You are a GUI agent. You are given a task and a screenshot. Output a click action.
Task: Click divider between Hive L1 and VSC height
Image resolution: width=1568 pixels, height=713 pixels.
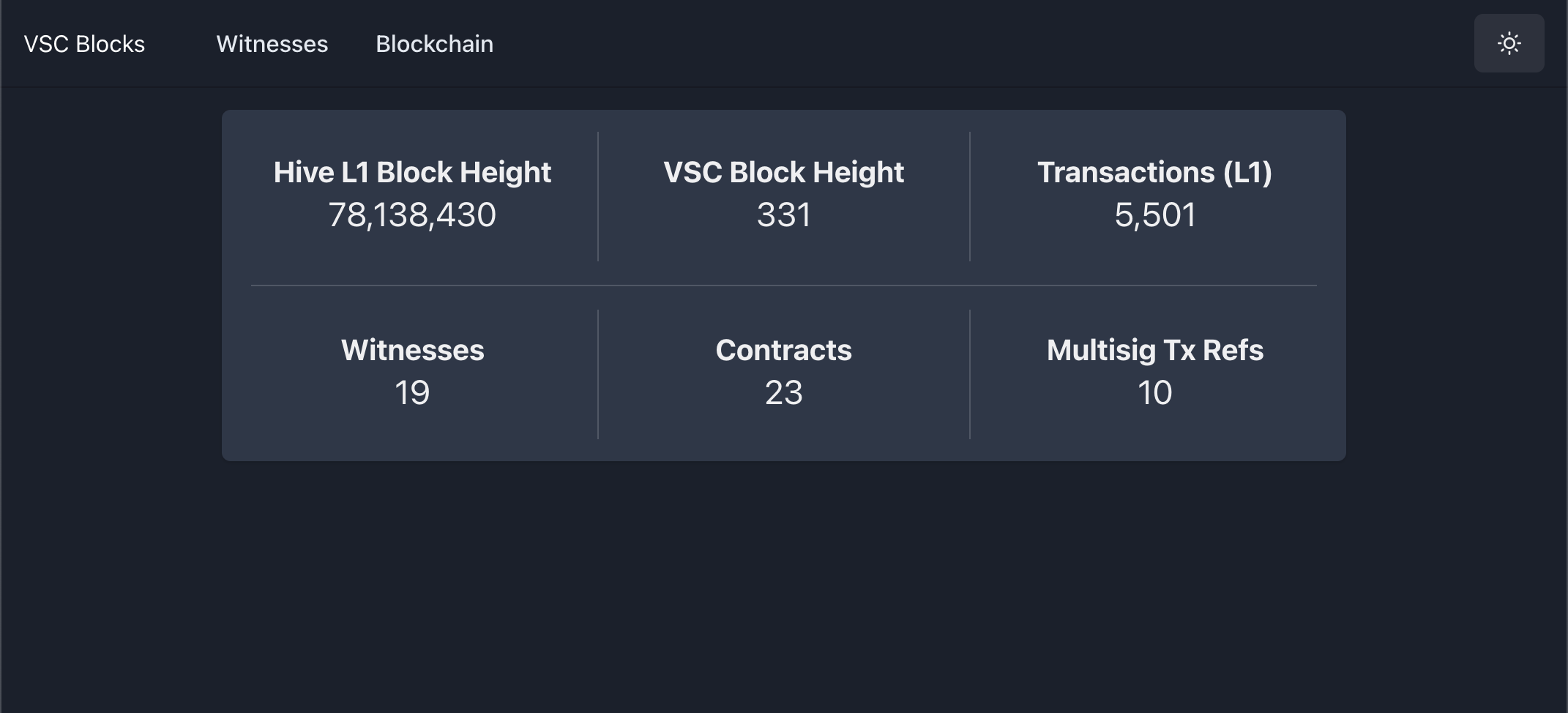(x=598, y=196)
